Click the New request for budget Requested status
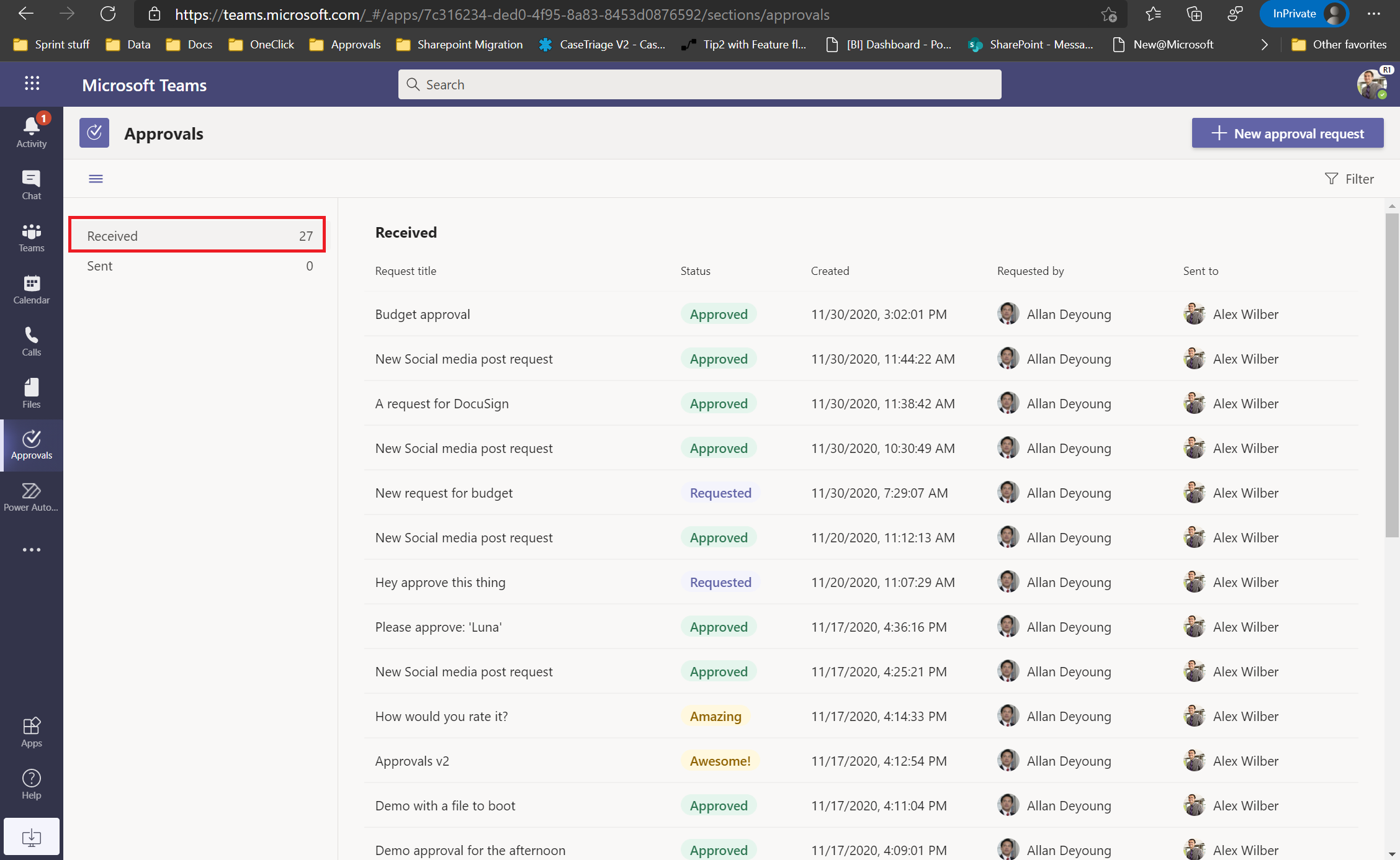This screenshot has width=1400, height=860. click(x=721, y=492)
